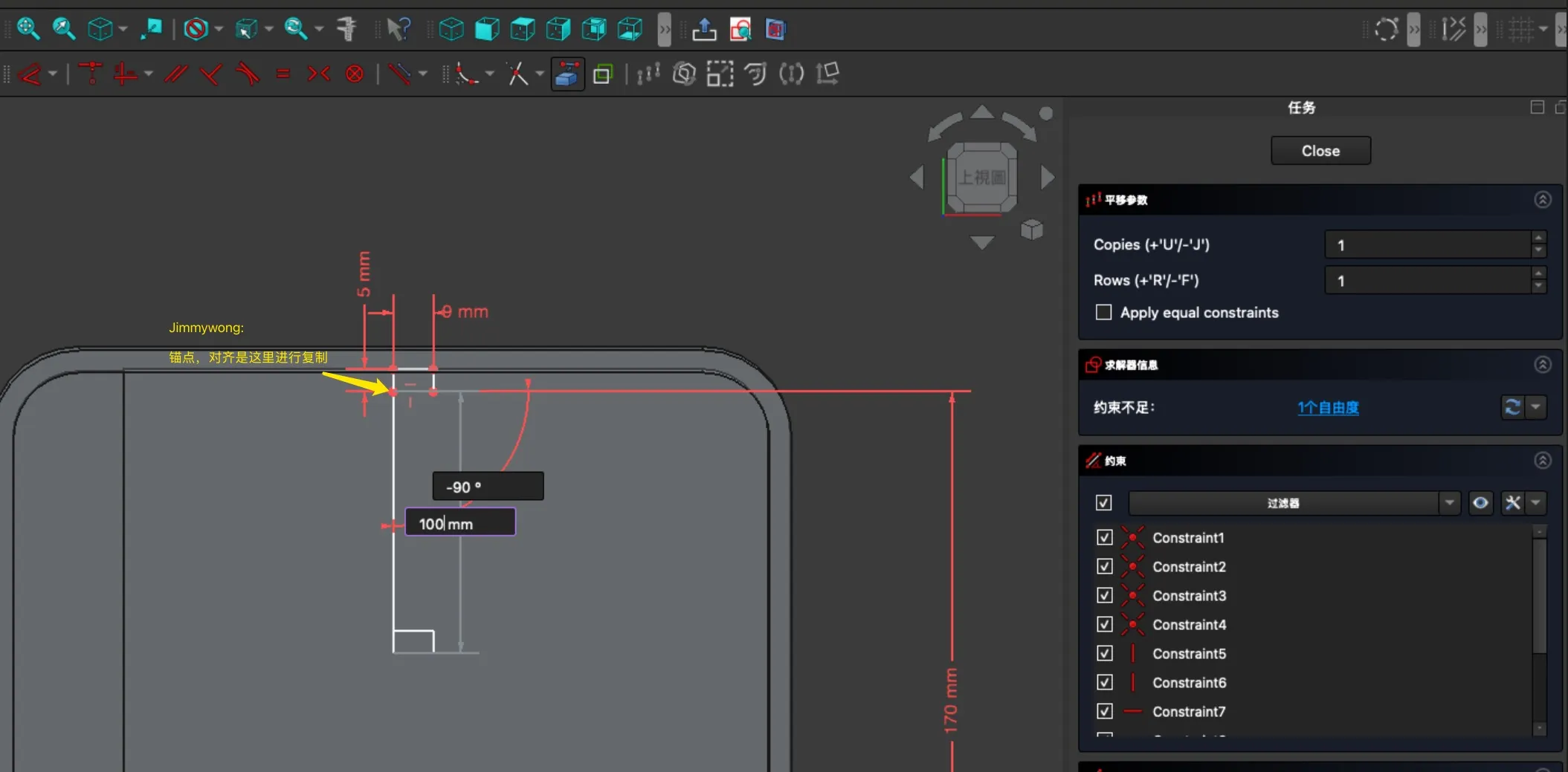Increase the Copies count with up arrow

1538,238
